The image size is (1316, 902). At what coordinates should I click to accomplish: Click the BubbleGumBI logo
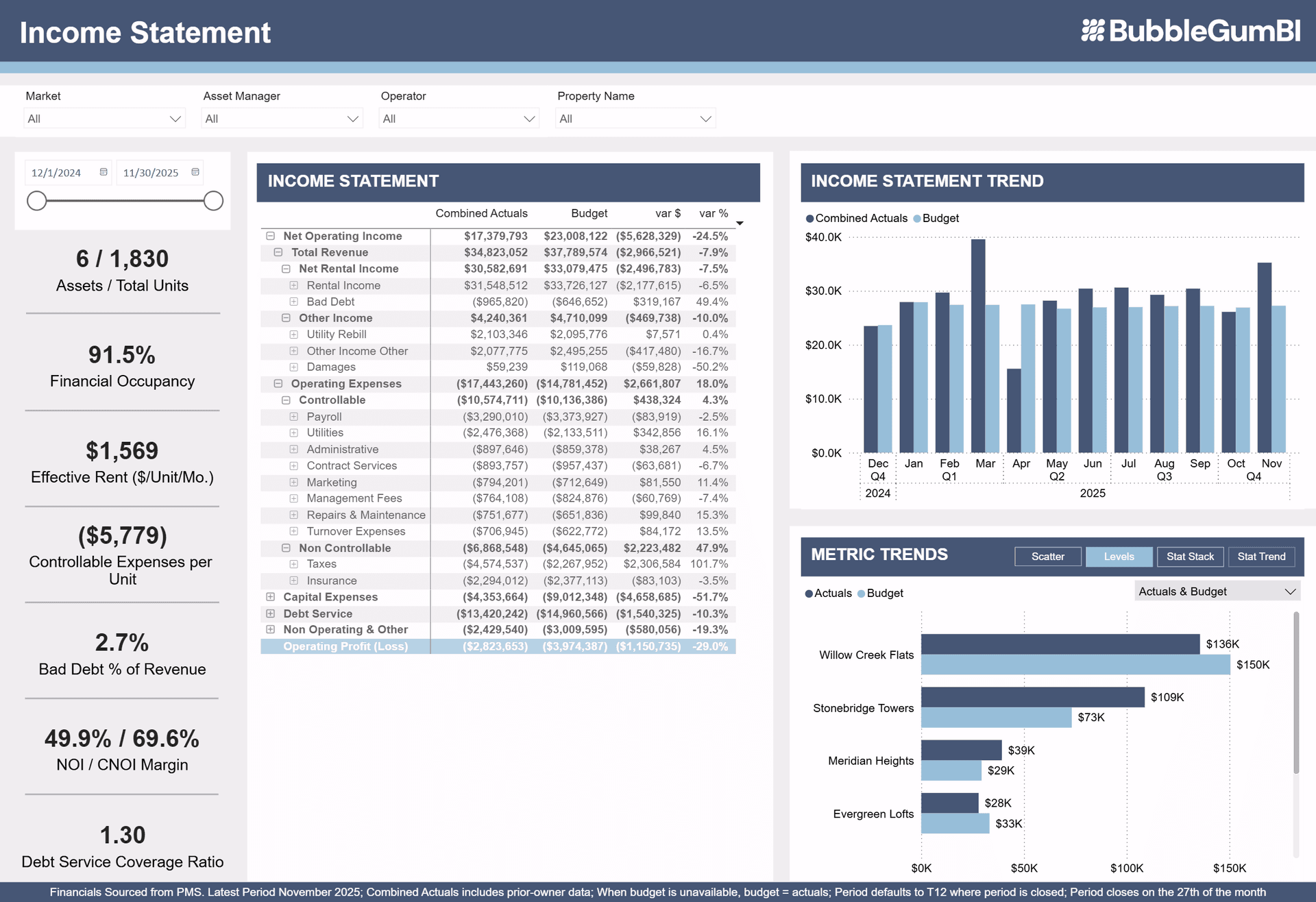coord(1193,31)
